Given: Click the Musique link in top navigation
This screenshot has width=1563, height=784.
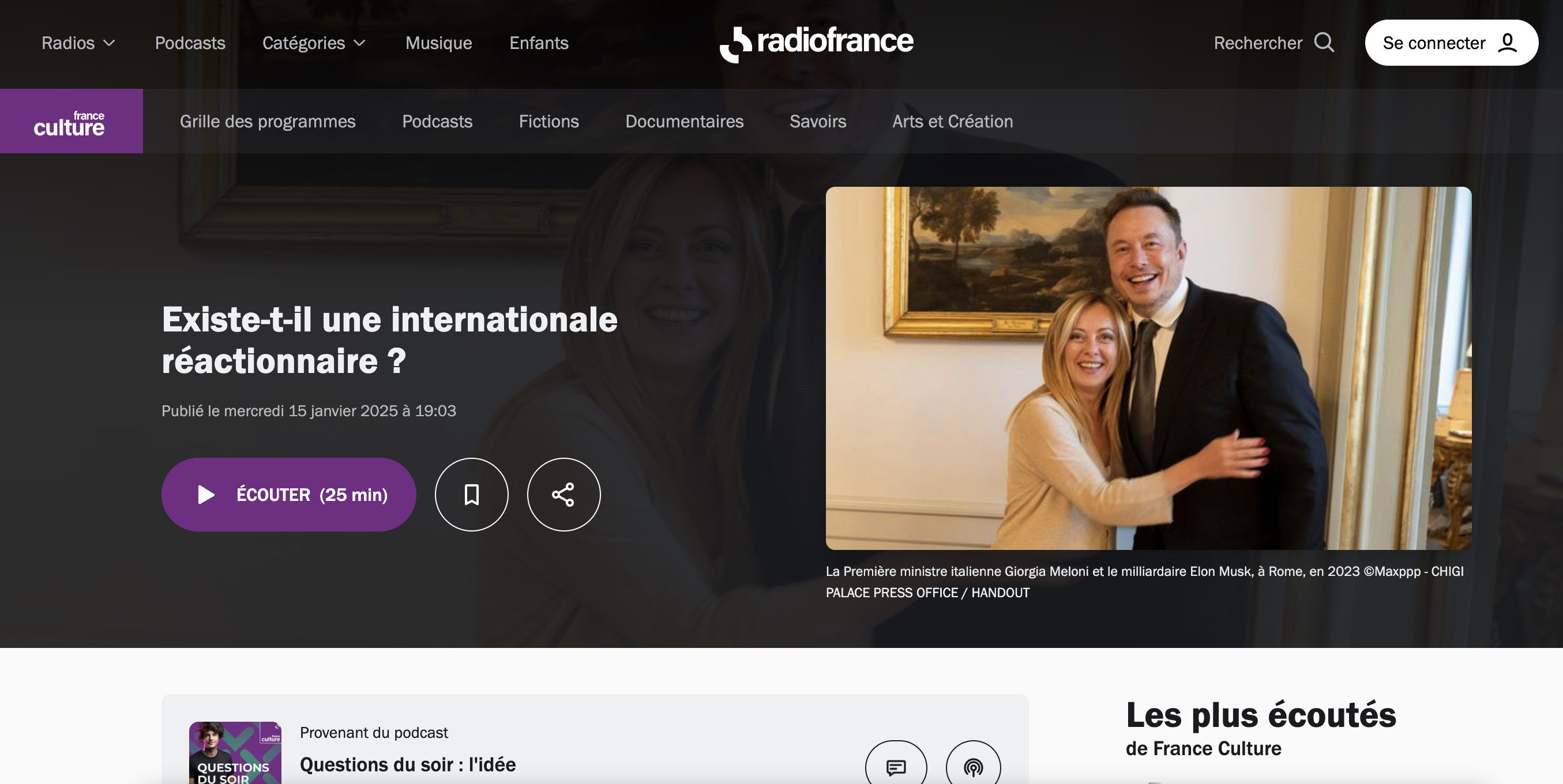Looking at the screenshot, I should click(x=438, y=43).
